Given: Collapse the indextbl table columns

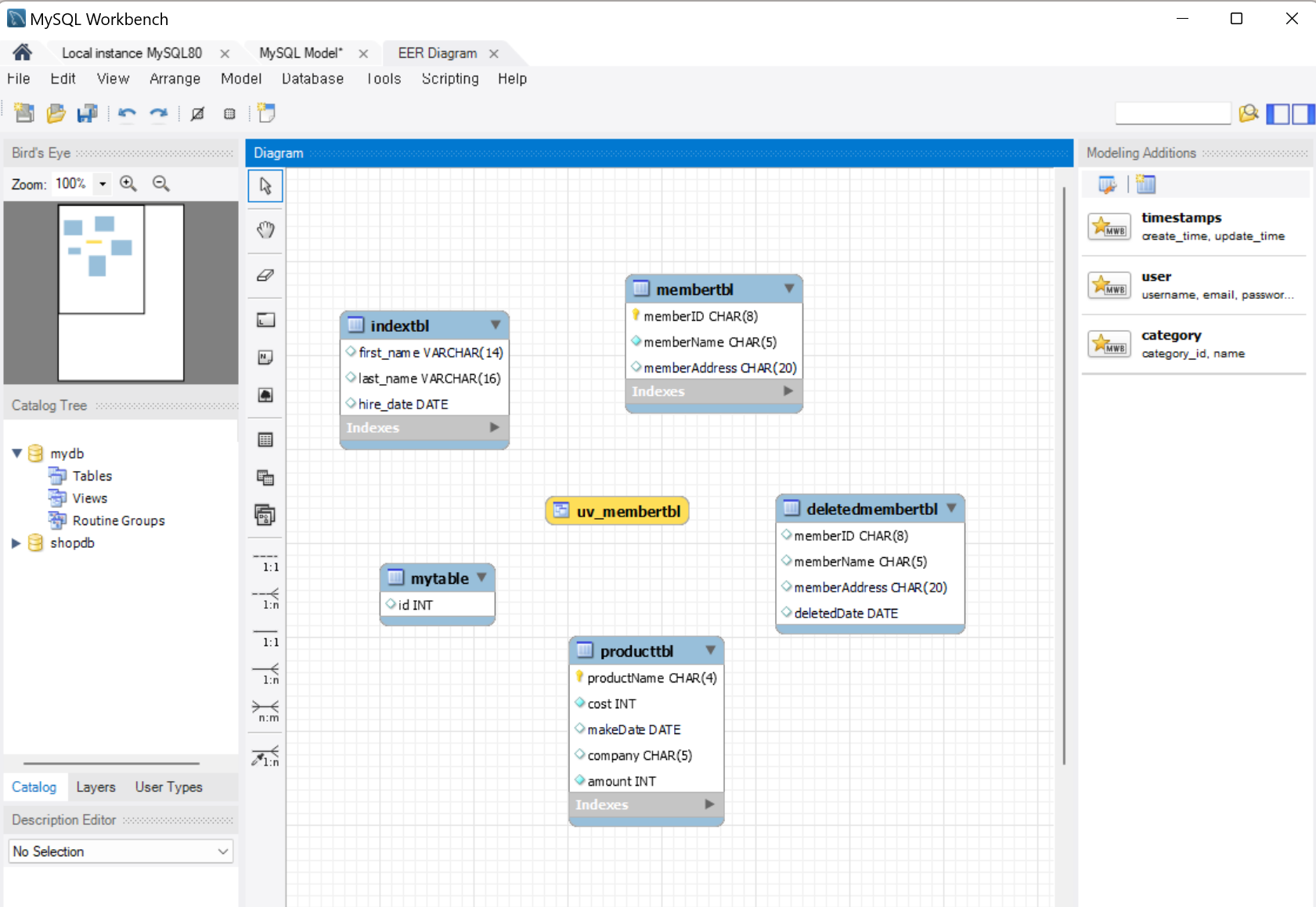Looking at the screenshot, I should [x=496, y=325].
